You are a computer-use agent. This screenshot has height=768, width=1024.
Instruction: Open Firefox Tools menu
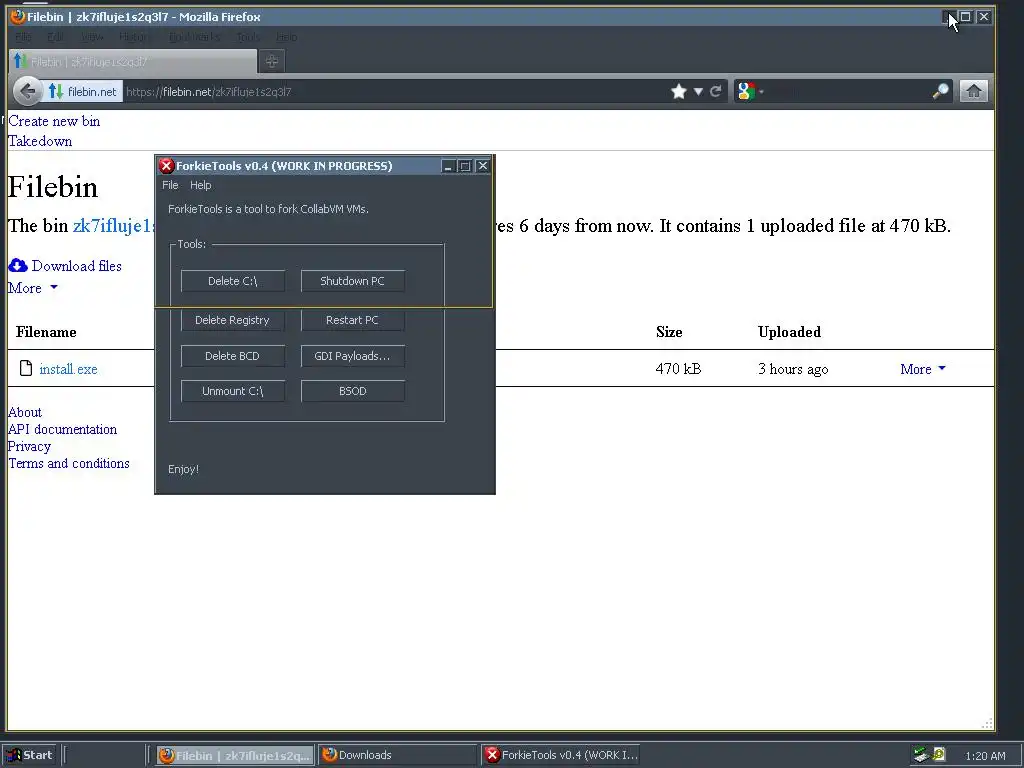tap(248, 37)
